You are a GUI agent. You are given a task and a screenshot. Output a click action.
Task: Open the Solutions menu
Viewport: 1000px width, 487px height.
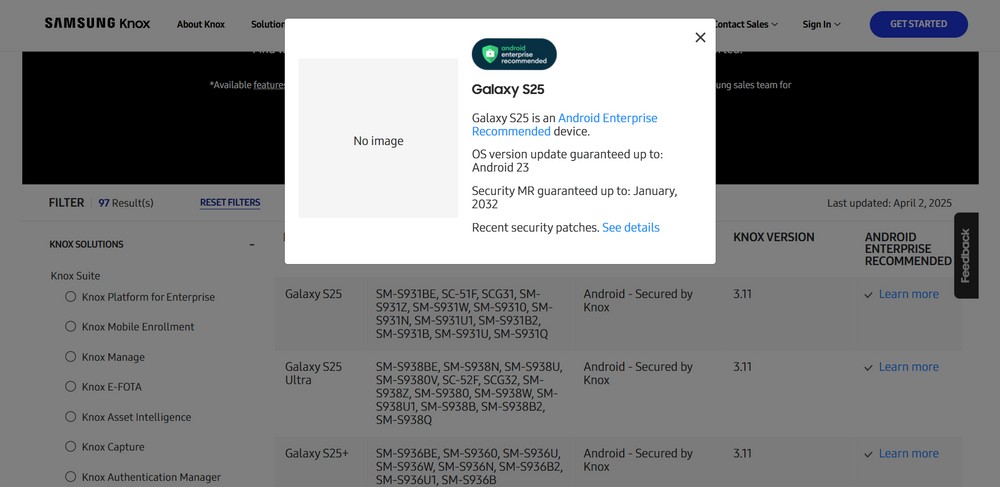pos(268,24)
